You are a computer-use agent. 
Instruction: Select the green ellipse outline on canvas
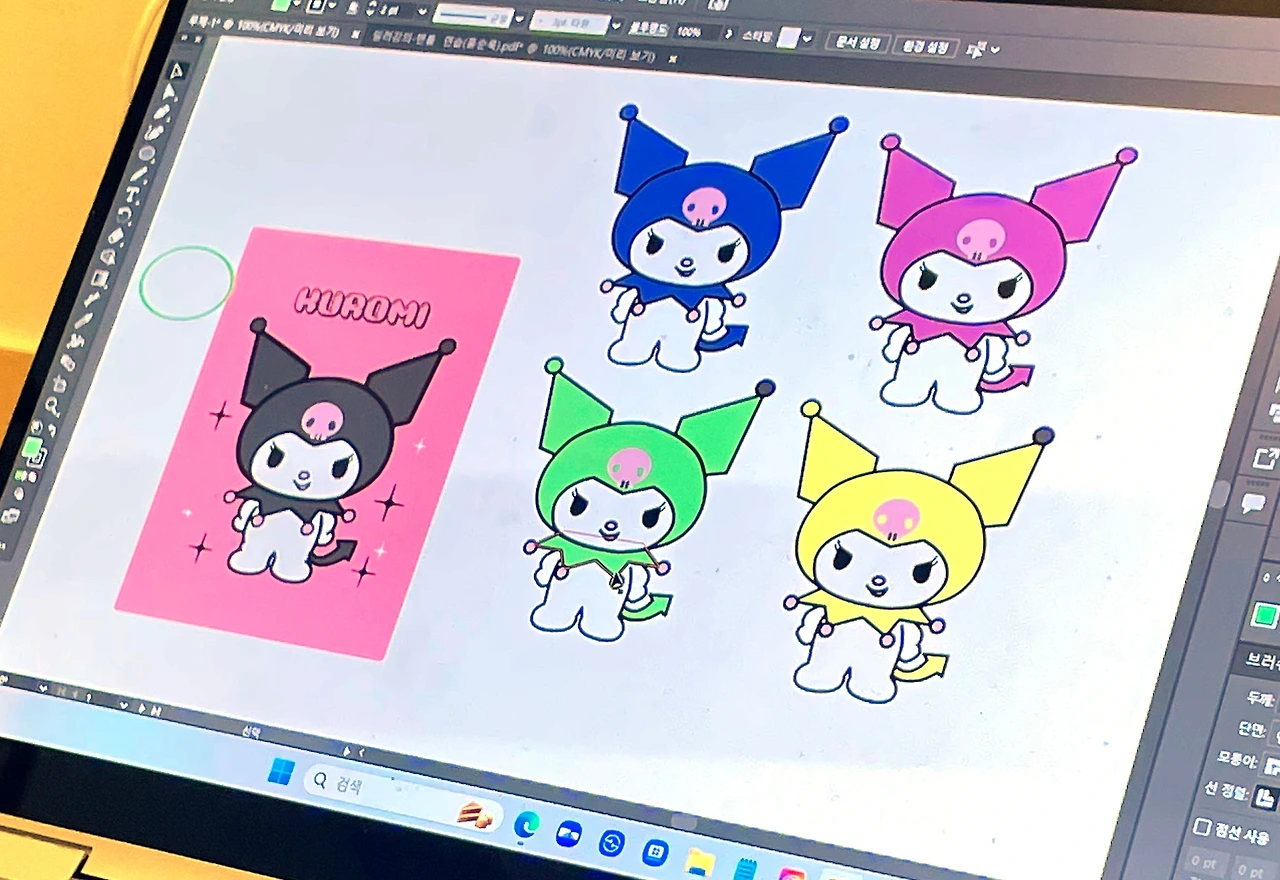click(x=187, y=283)
